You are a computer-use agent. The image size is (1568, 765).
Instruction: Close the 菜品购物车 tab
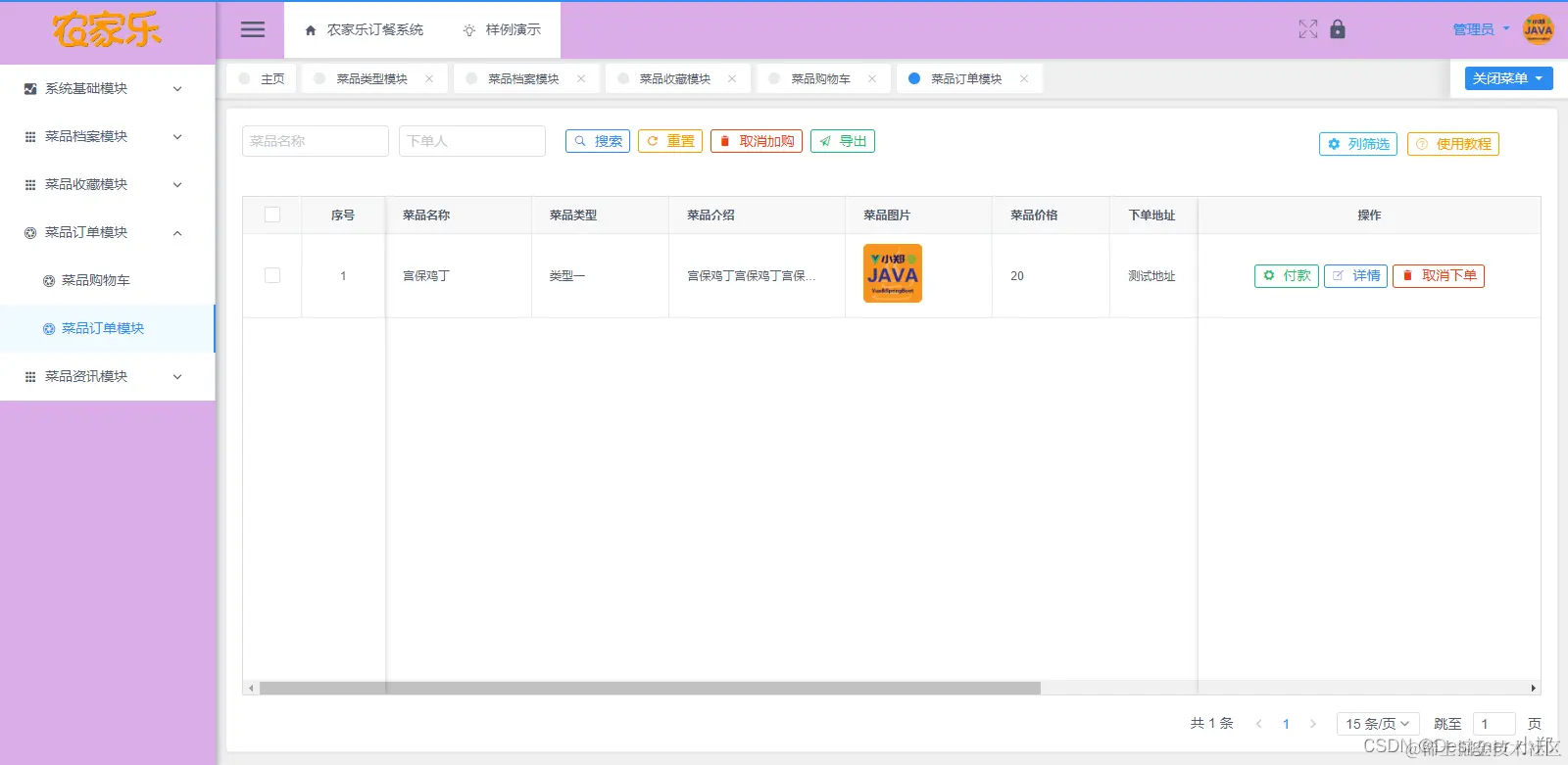click(872, 78)
